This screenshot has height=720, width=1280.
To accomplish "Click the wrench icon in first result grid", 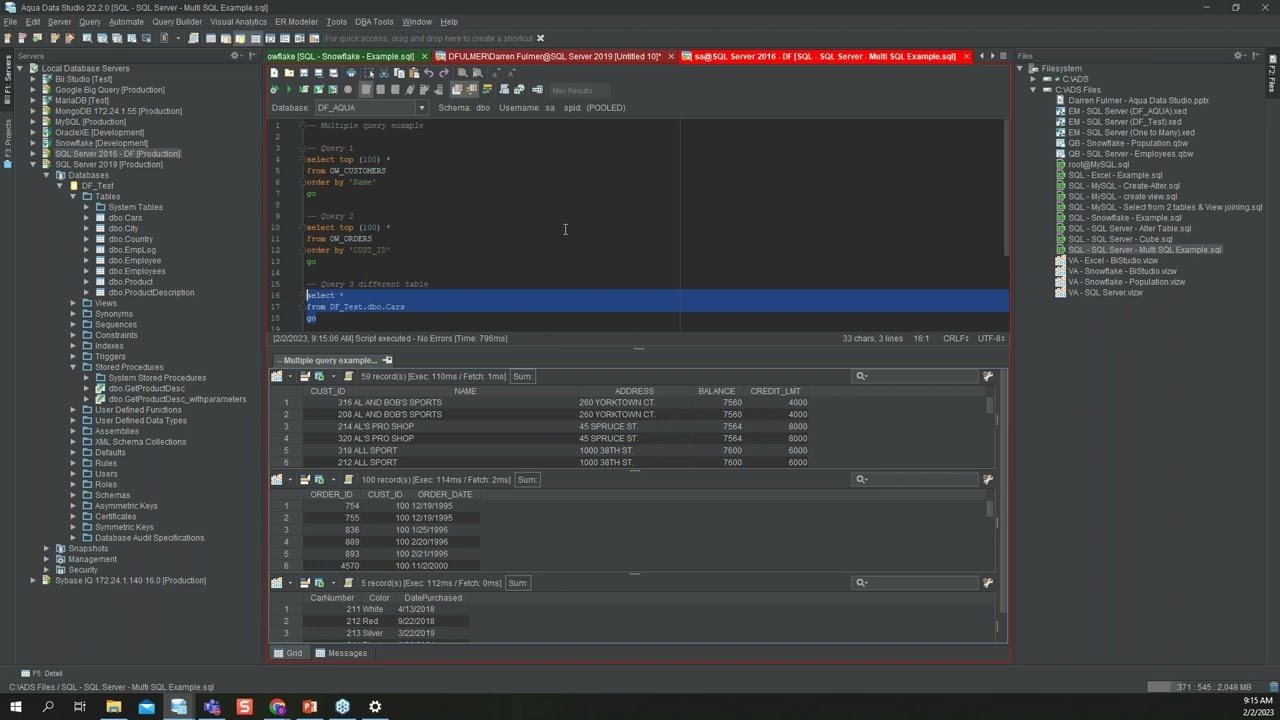I will pyautogui.click(x=988, y=376).
